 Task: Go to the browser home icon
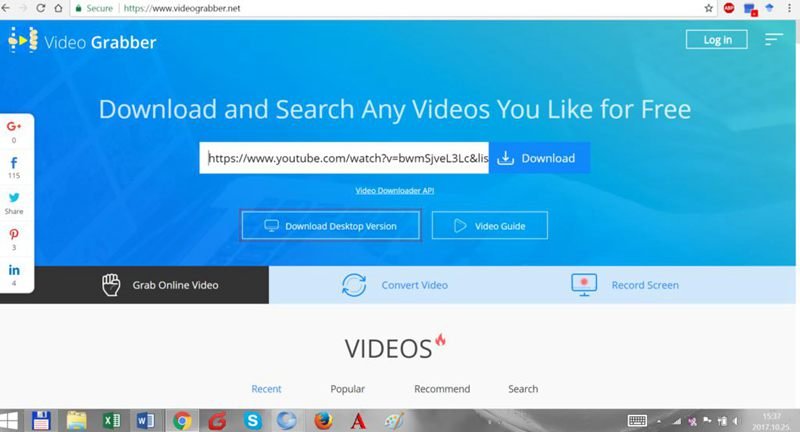[x=58, y=8]
